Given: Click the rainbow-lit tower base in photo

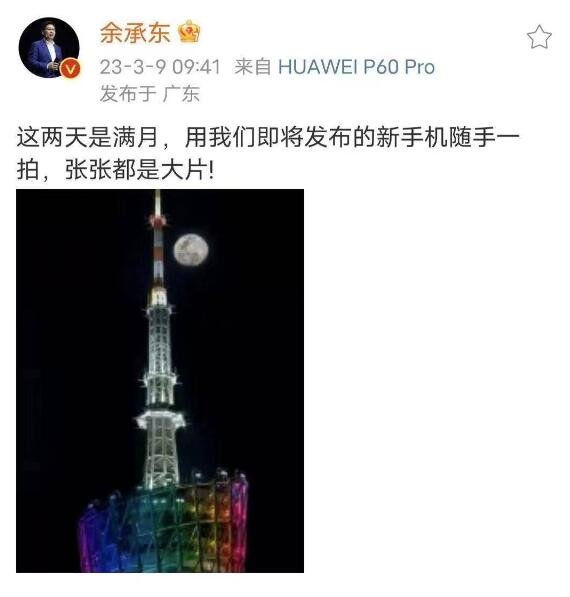Looking at the screenshot, I should [164, 524].
